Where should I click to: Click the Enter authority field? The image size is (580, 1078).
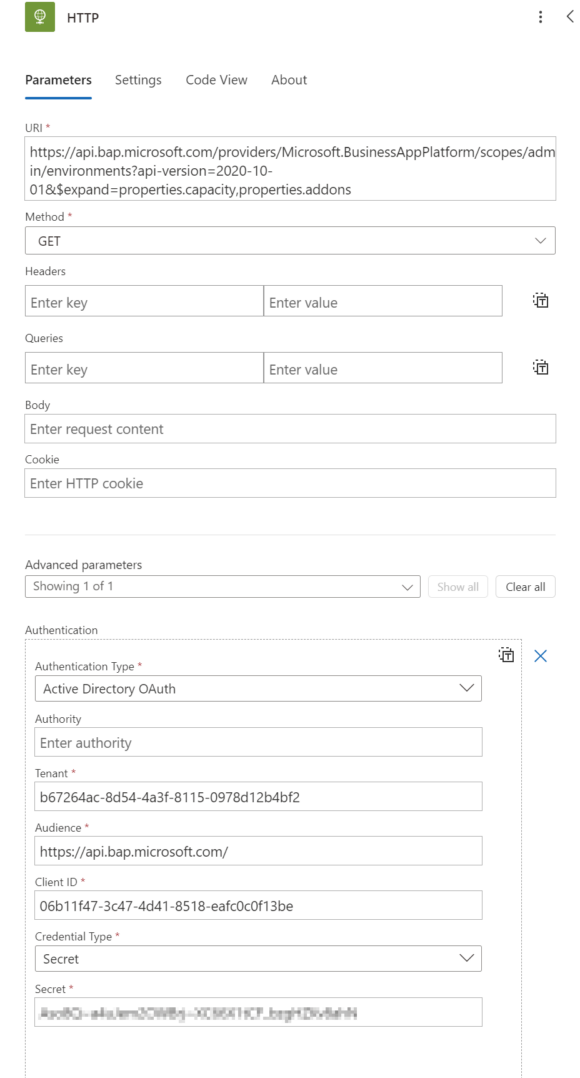pyautogui.click(x=258, y=742)
